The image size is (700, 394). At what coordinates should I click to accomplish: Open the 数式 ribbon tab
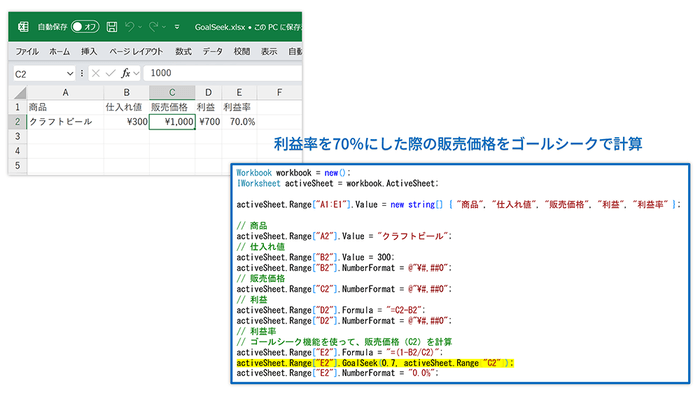tap(183, 52)
